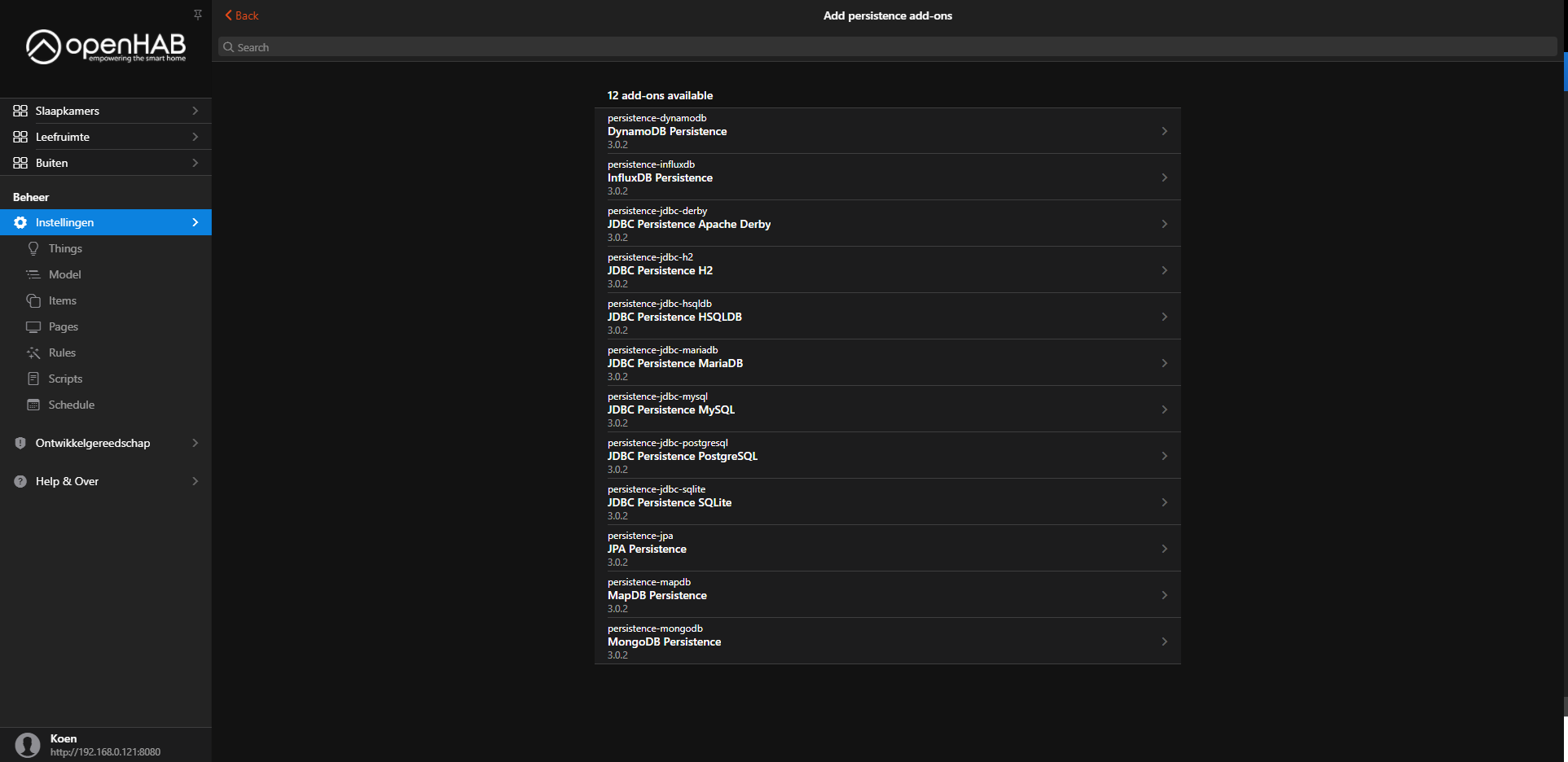The height and width of the screenshot is (762, 1568).
Task: Select MapDB Persistence add-on
Action: 888,595
